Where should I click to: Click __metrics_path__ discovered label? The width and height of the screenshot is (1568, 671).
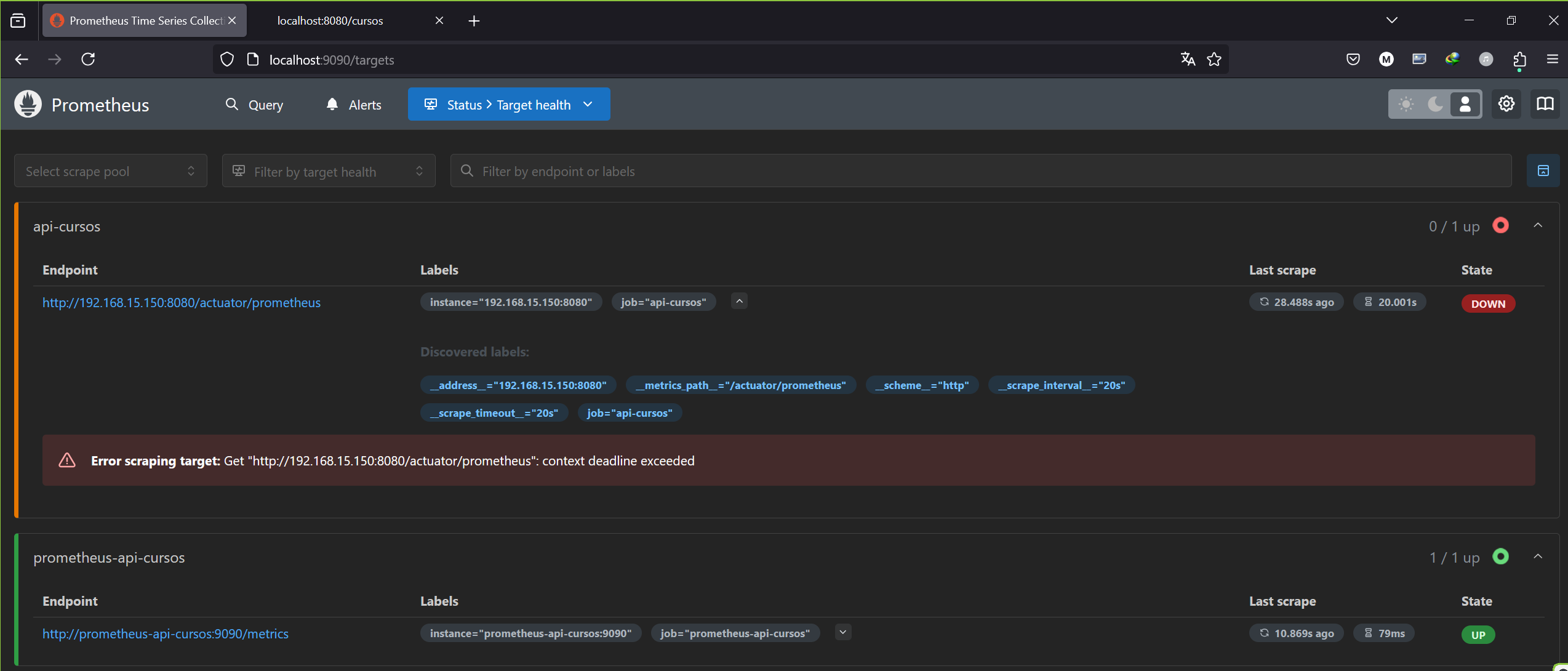741,385
